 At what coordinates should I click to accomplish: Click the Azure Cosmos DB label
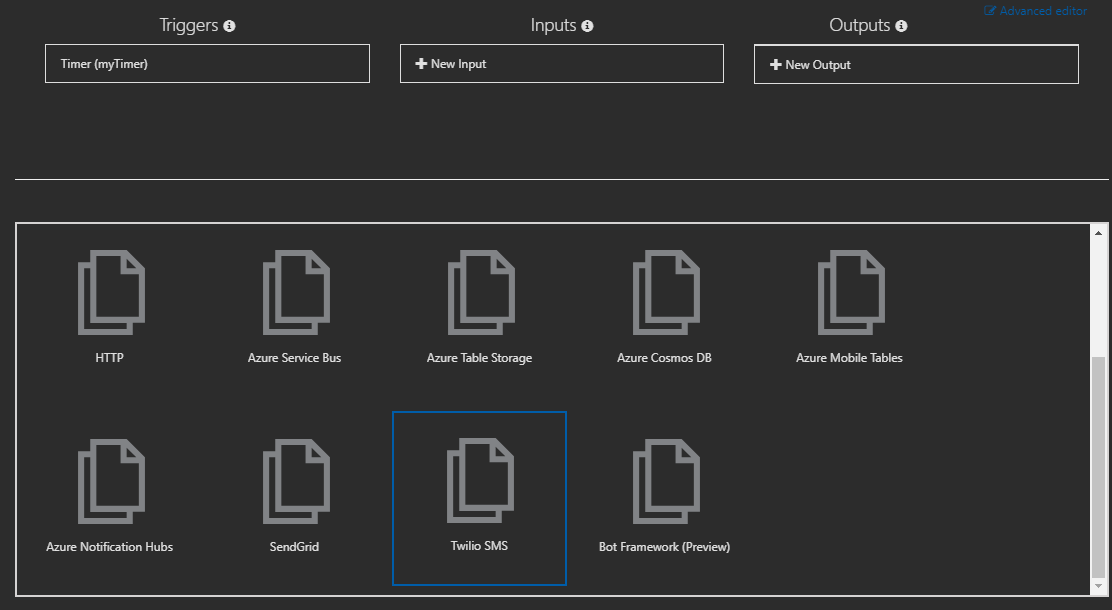[665, 358]
